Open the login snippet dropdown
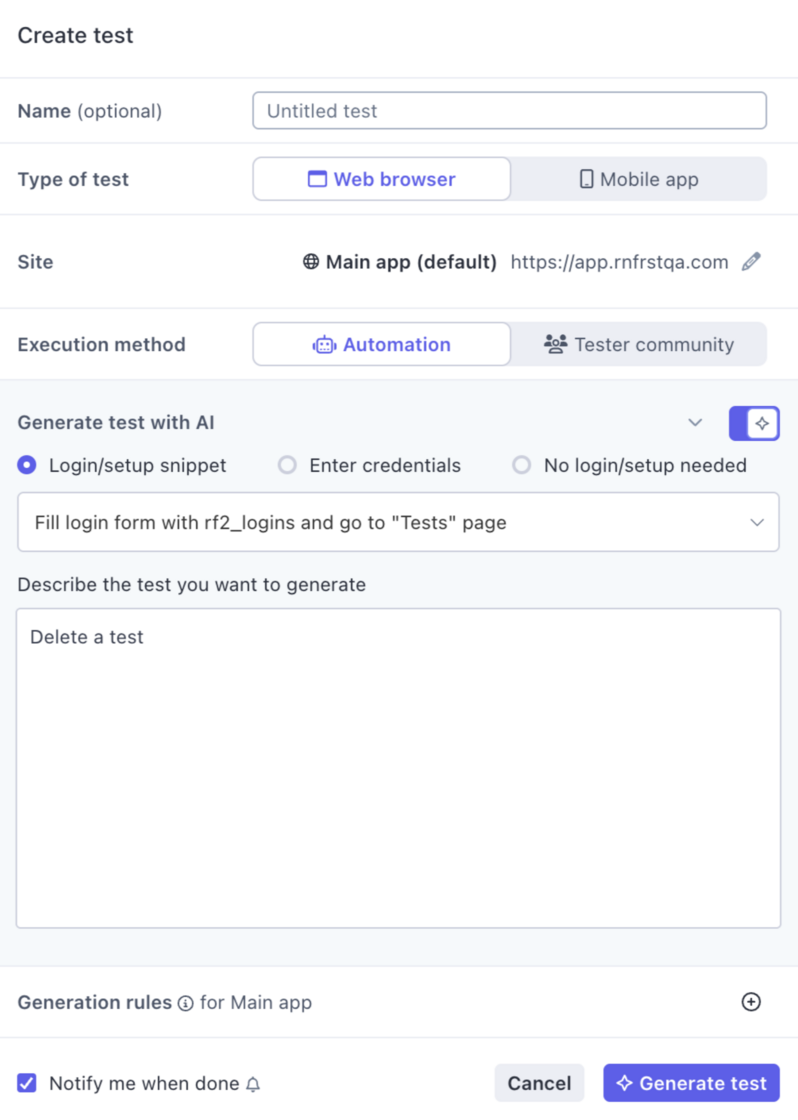The height and width of the screenshot is (1120, 798). click(398, 522)
